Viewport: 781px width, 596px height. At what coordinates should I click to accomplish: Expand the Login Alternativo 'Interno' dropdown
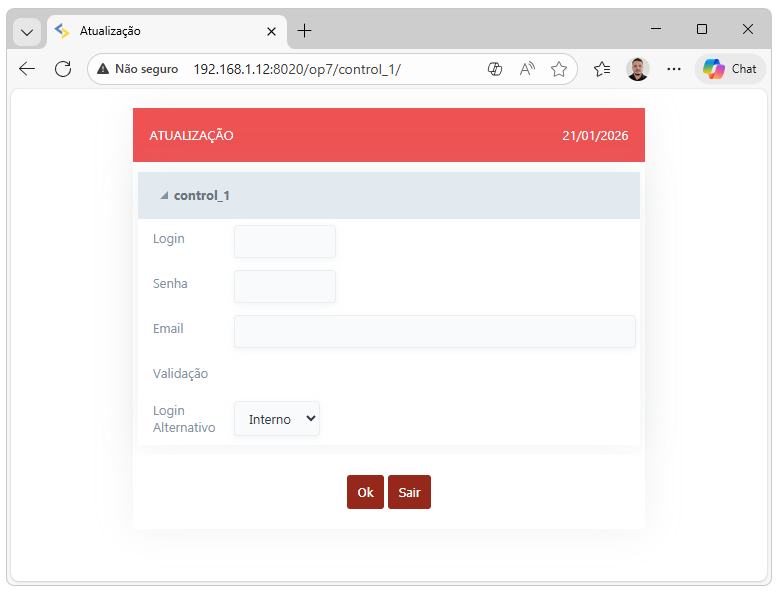pyautogui.click(x=277, y=419)
